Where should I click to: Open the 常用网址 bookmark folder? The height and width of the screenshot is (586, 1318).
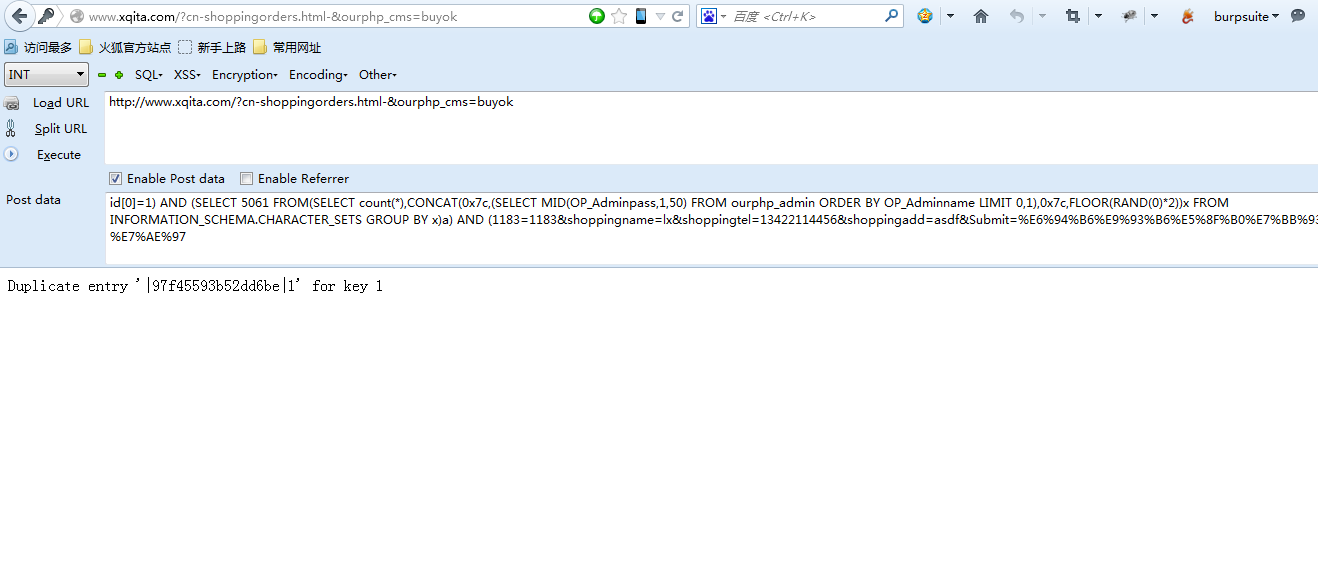pyautogui.click(x=287, y=47)
